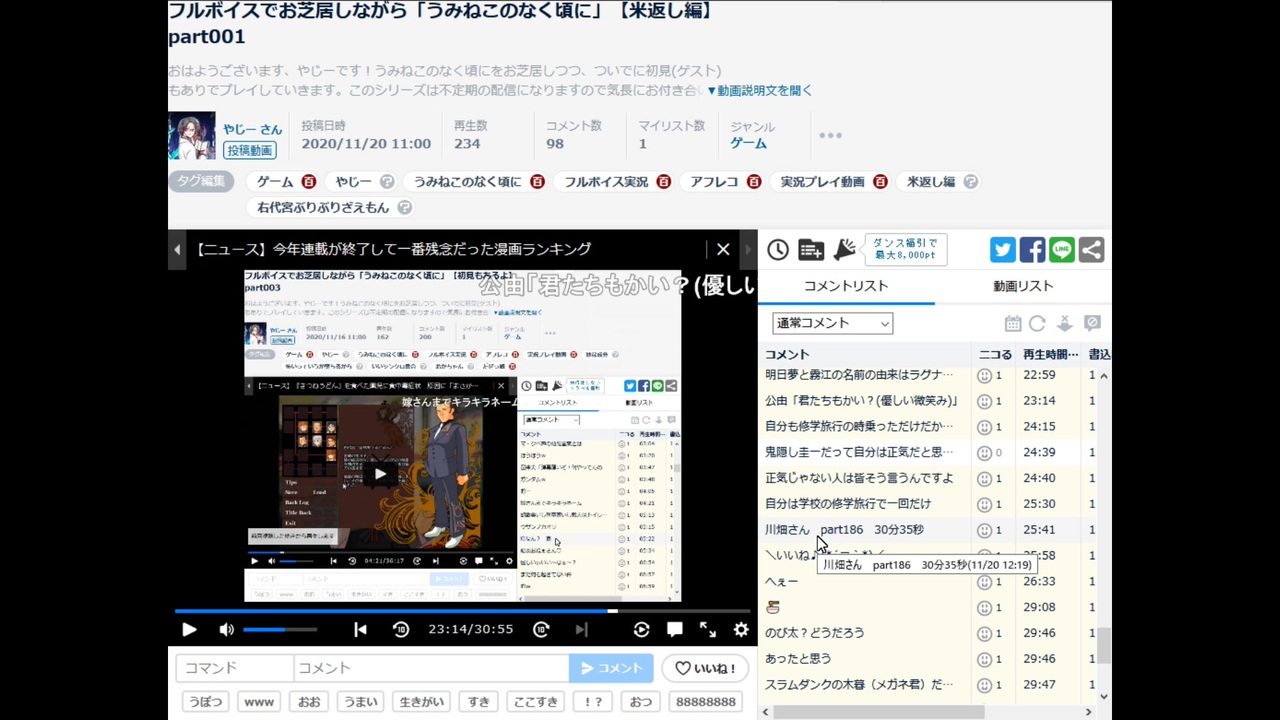Click the タグ編集 button
1280x720 pixels.
(201, 181)
